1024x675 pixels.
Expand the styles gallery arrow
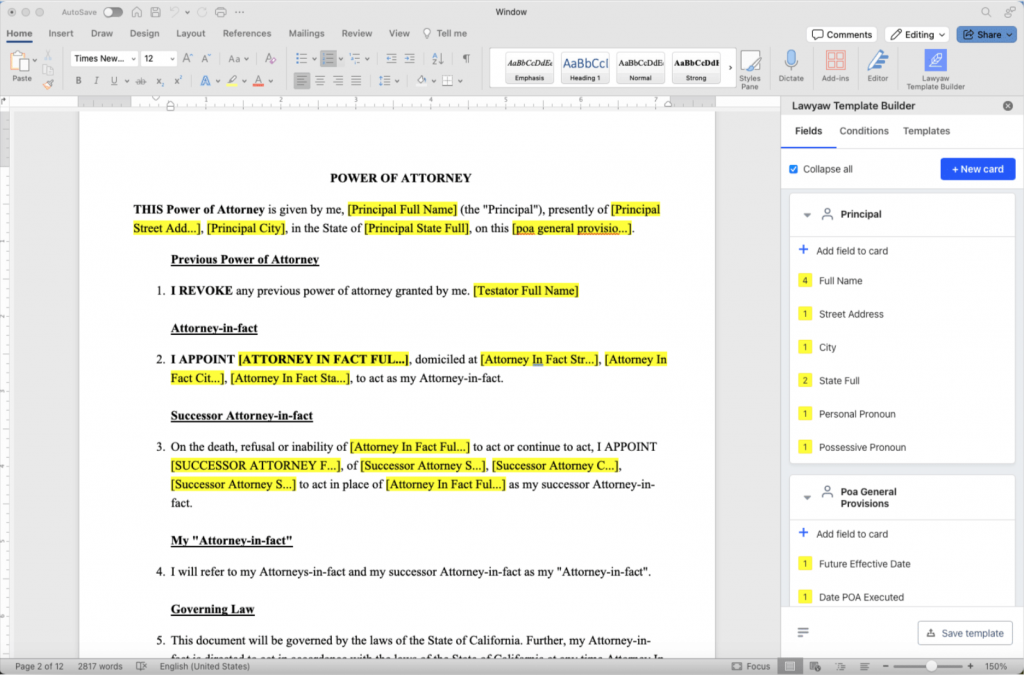(x=730, y=67)
